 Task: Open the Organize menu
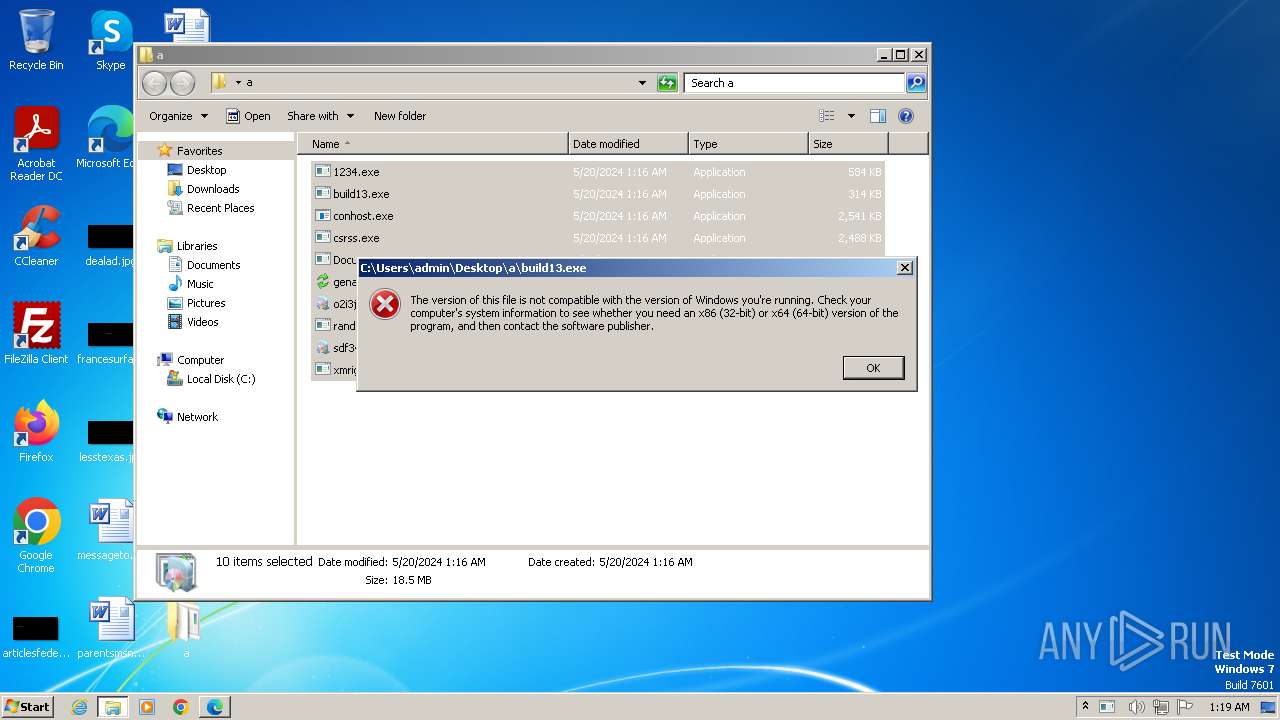[178, 116]
